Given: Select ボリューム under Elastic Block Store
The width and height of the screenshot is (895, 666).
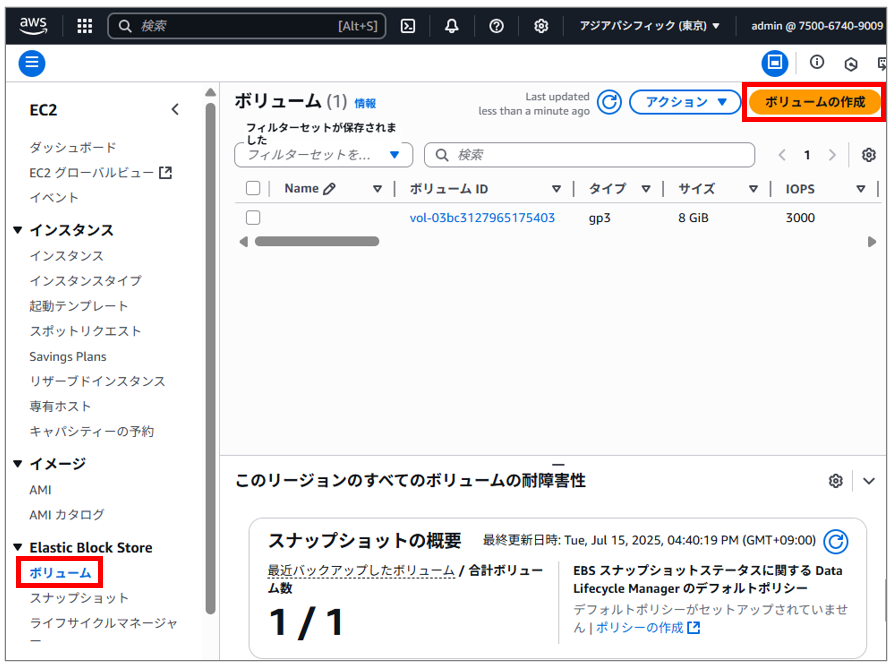Looking at the screenshot, I should pos(60,572).
